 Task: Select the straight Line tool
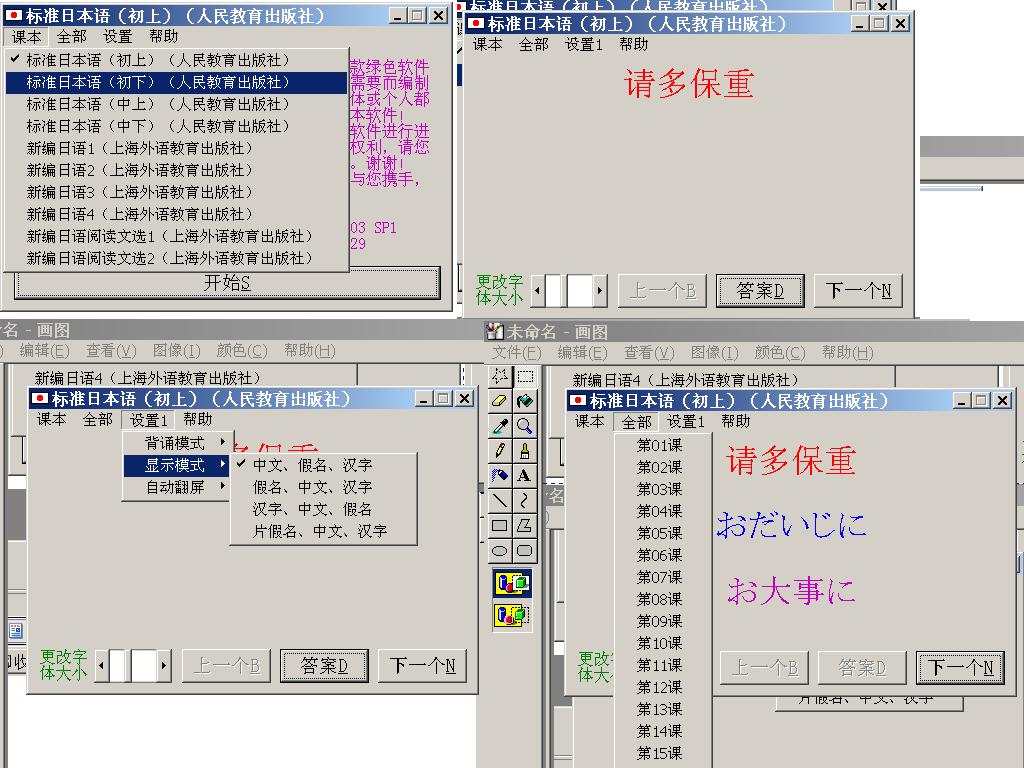(500, 500)
